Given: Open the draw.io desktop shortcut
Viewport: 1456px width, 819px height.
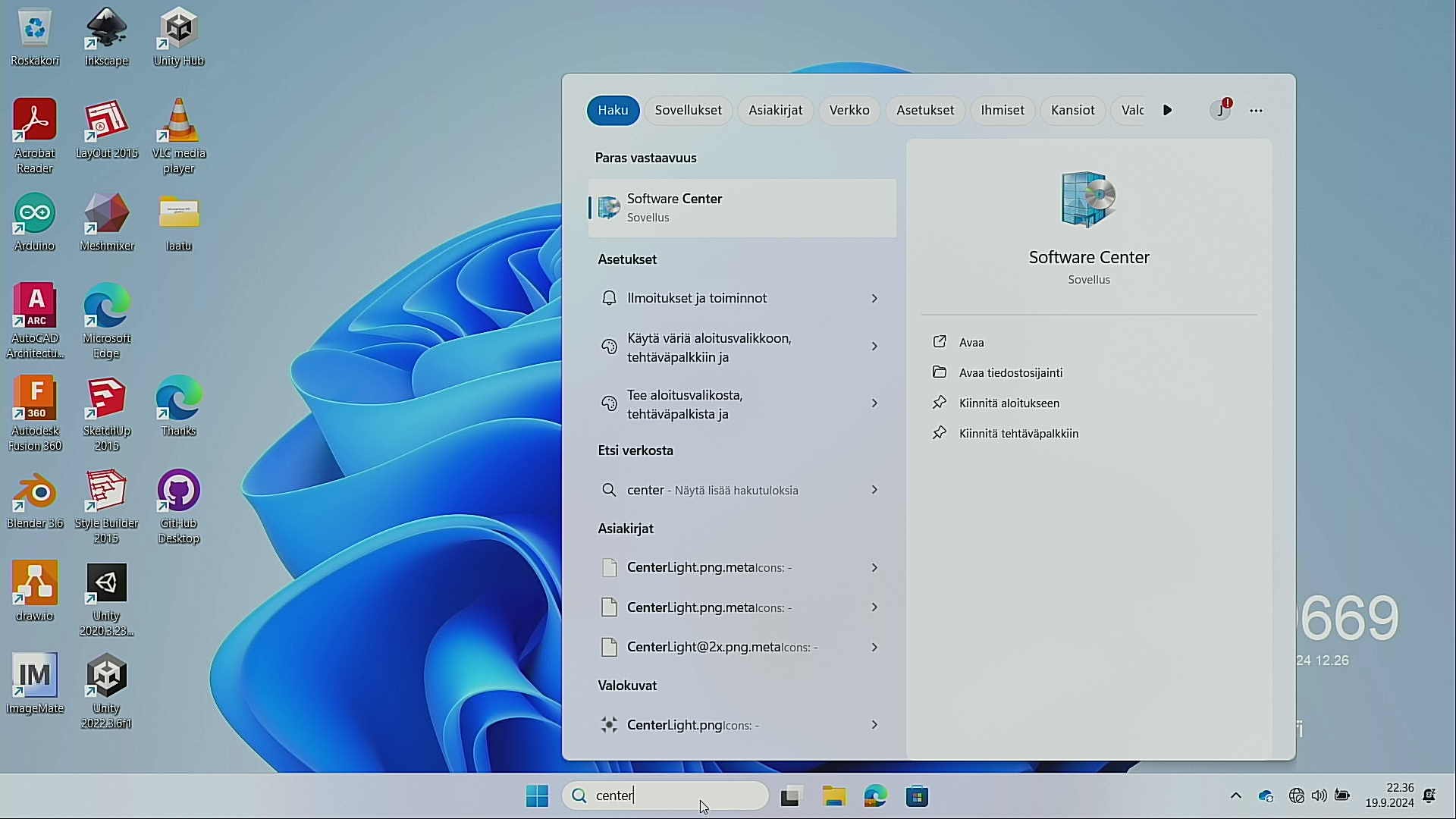Looking at the screenshot, I should (35, 591).
